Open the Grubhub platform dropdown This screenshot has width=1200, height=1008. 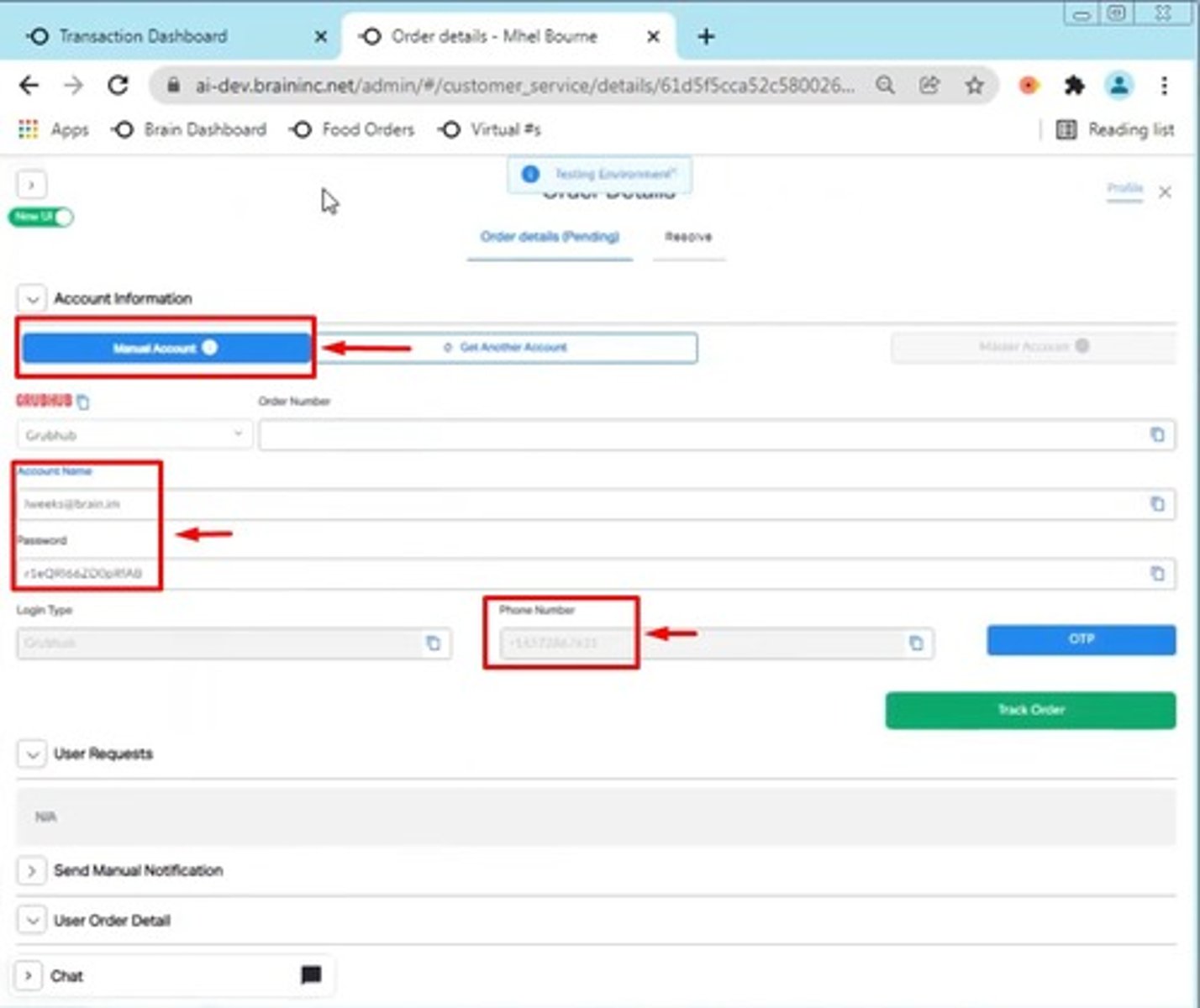134,435
